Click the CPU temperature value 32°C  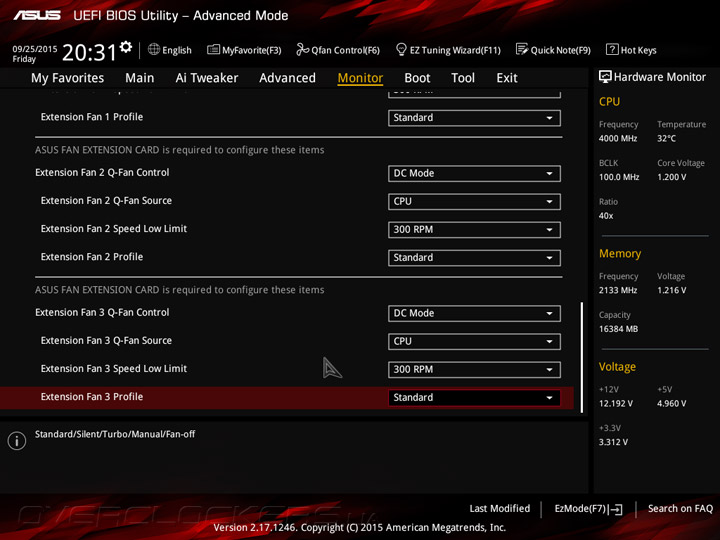click(x=666, y=138)
